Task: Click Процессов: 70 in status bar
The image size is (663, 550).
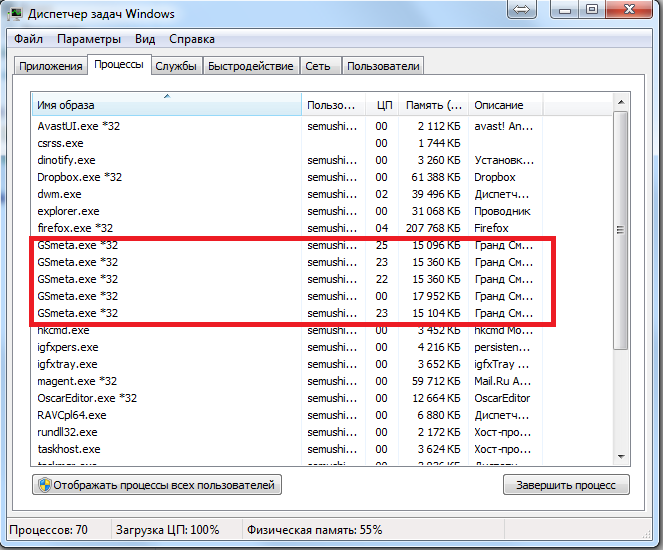Action: (48, 530)
